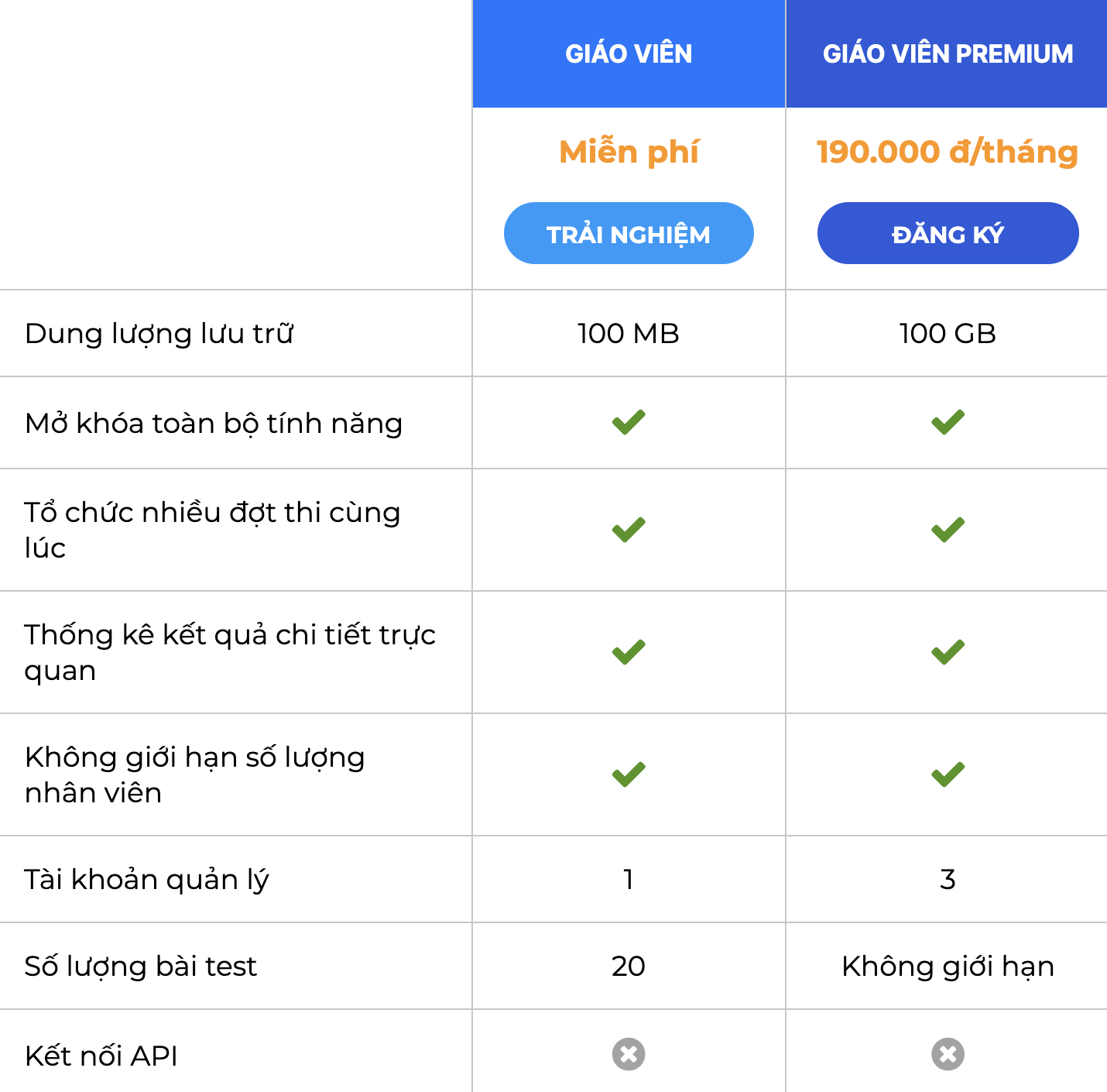1107x1092 pixels.
Task: Click the Tài khoản quản lý row label
Action: [146, 880]
